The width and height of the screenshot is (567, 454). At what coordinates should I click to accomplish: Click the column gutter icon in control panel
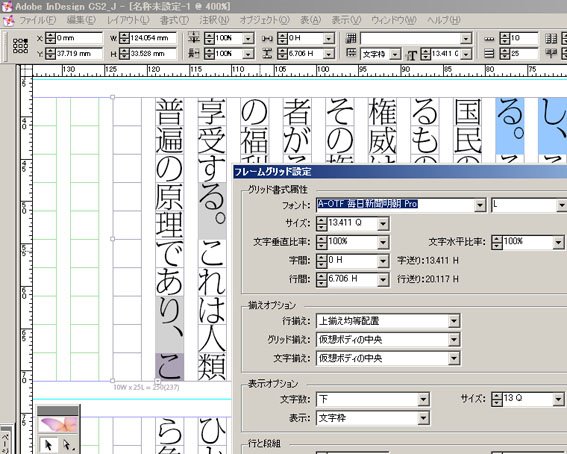[x=551, y=53]
